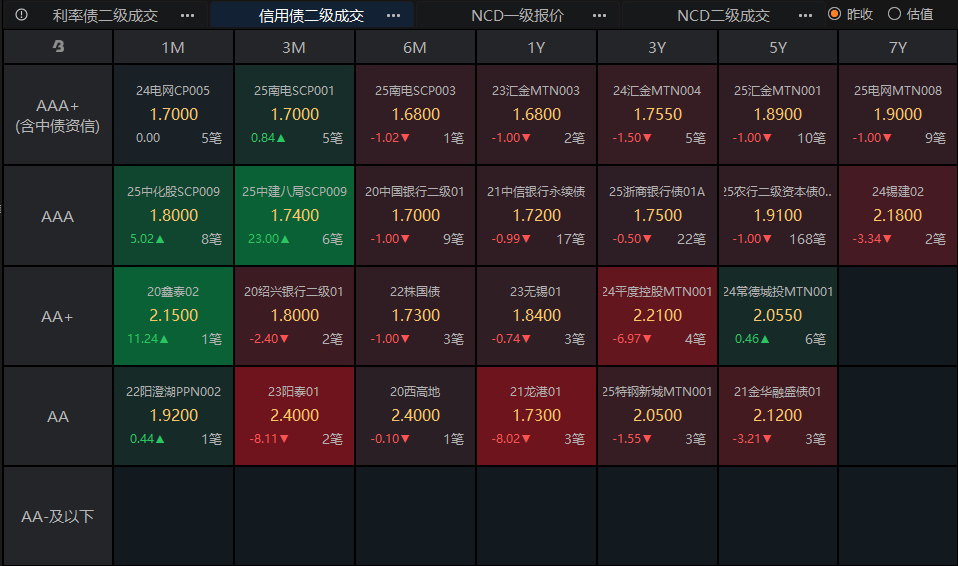Open the 24锡建02 bond cell
The image size is (958, 566).
[x=898, y=216]
